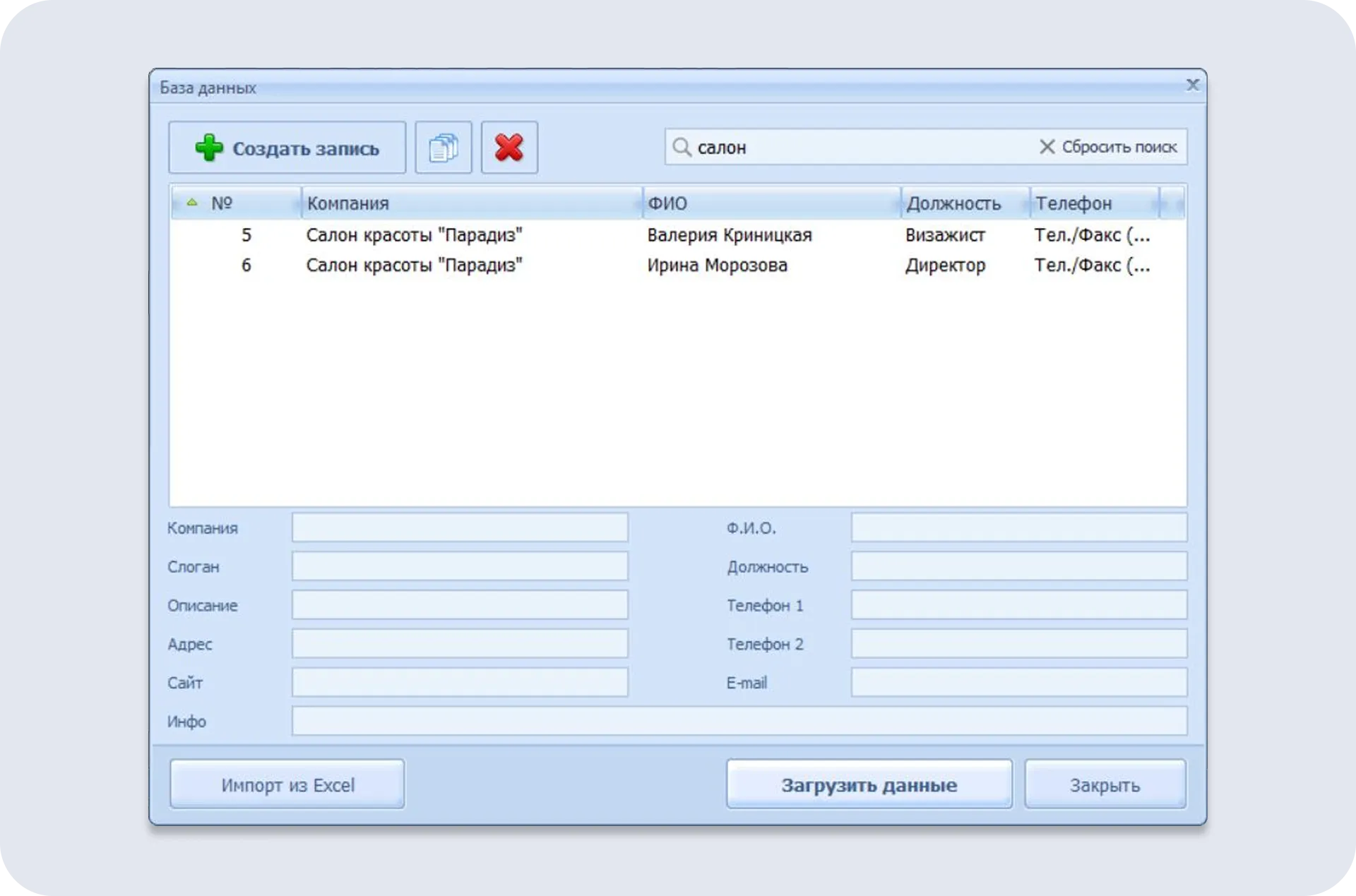Click the Импорт из Excel button
The height and width of the screenshot is (896, 1356).
[x=287, y=784]
